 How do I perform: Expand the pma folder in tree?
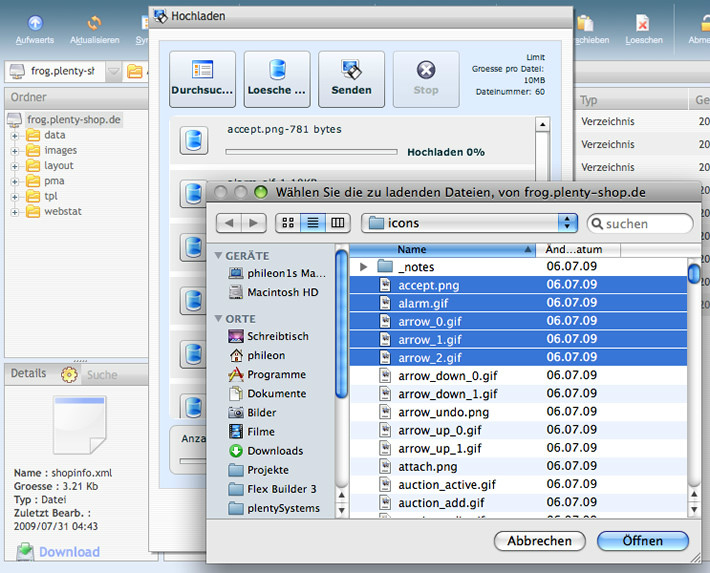[14, 182]
